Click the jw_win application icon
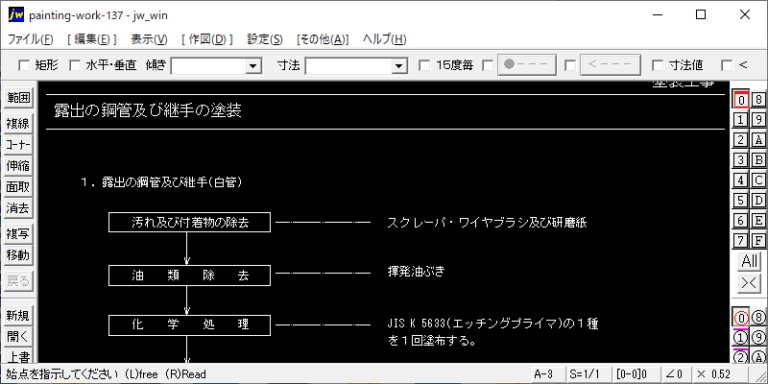768x384 pixels. click(16, 15)
